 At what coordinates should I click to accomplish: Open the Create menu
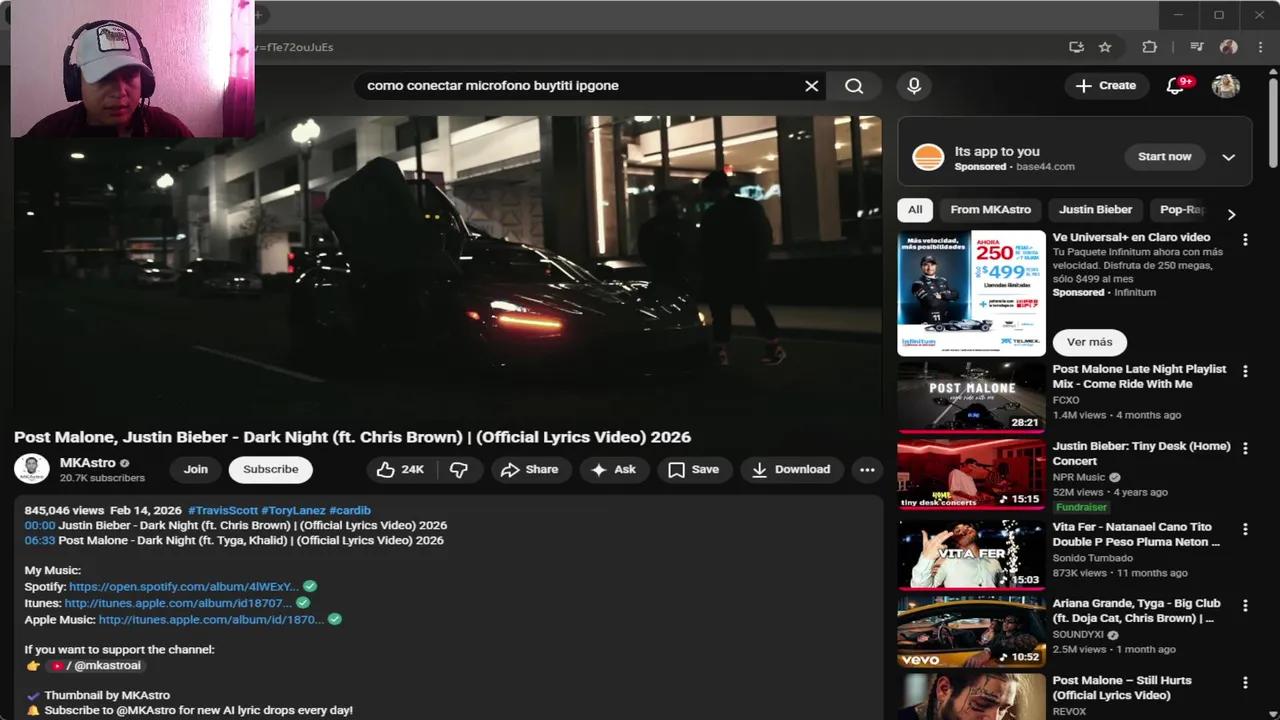[x=1105, y=86]
